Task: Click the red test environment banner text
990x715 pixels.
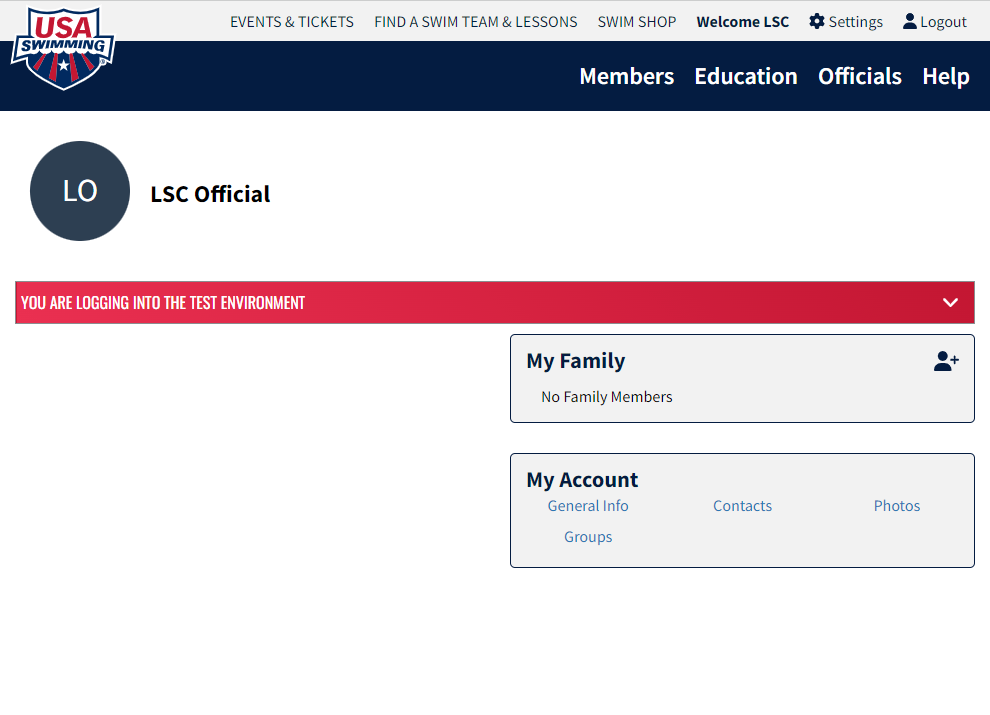Action: pyautogui.click(x=163, y=303)
